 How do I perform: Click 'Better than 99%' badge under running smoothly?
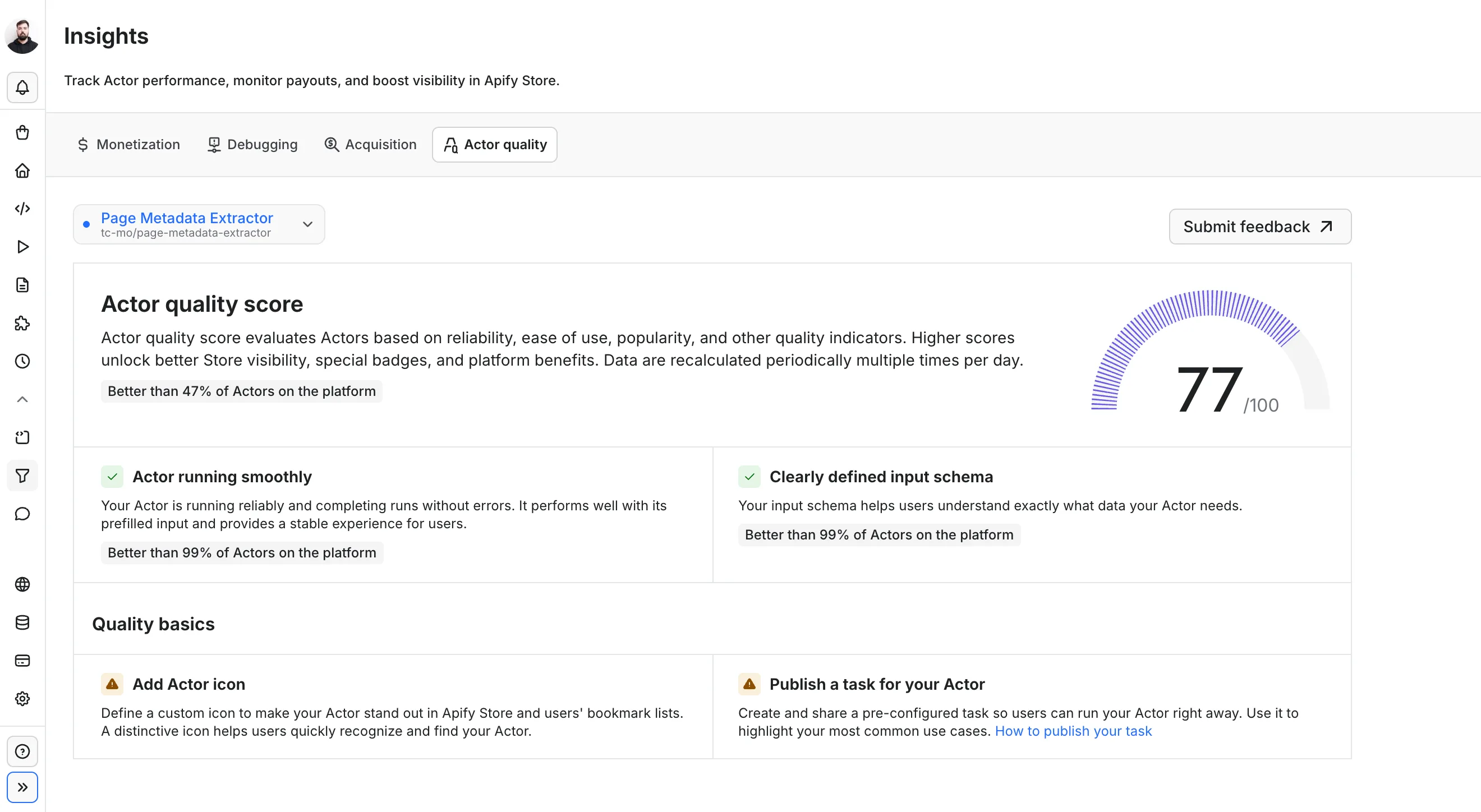tap(242, 553)
